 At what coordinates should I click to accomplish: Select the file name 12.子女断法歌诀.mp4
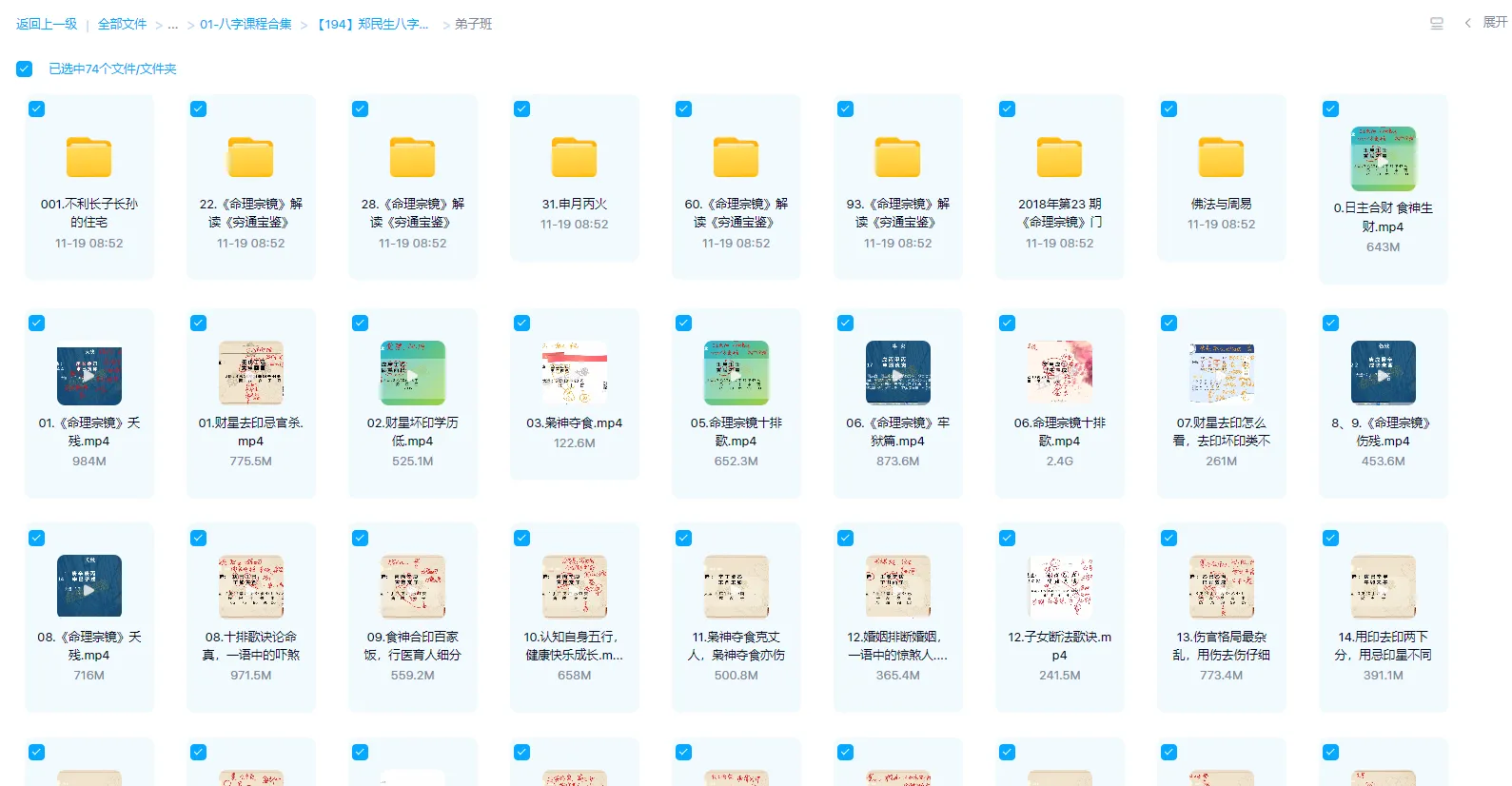coord(1060,646)
